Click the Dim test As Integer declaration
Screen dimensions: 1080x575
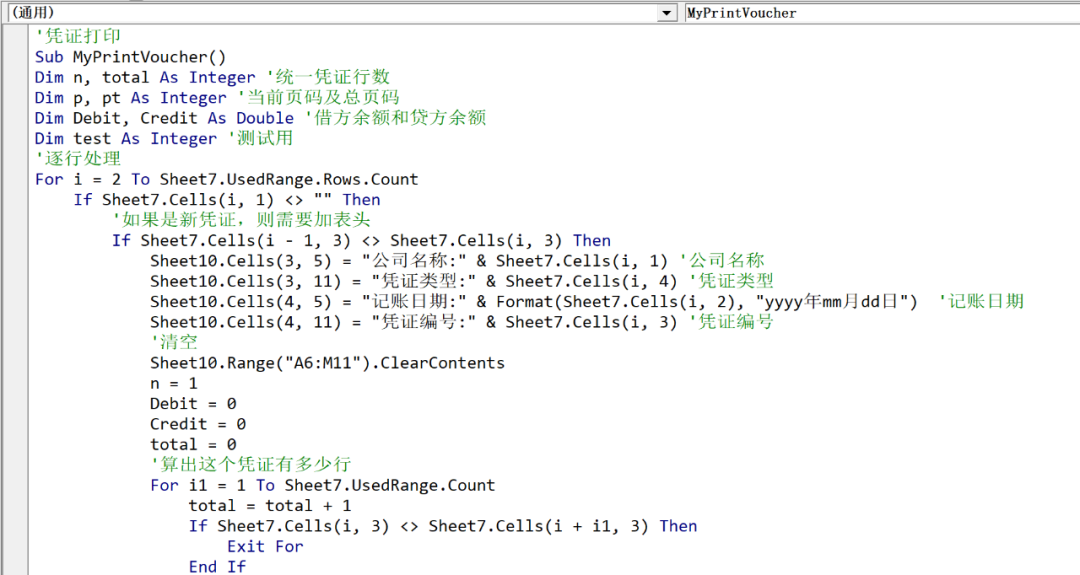(x=125, y=138)
